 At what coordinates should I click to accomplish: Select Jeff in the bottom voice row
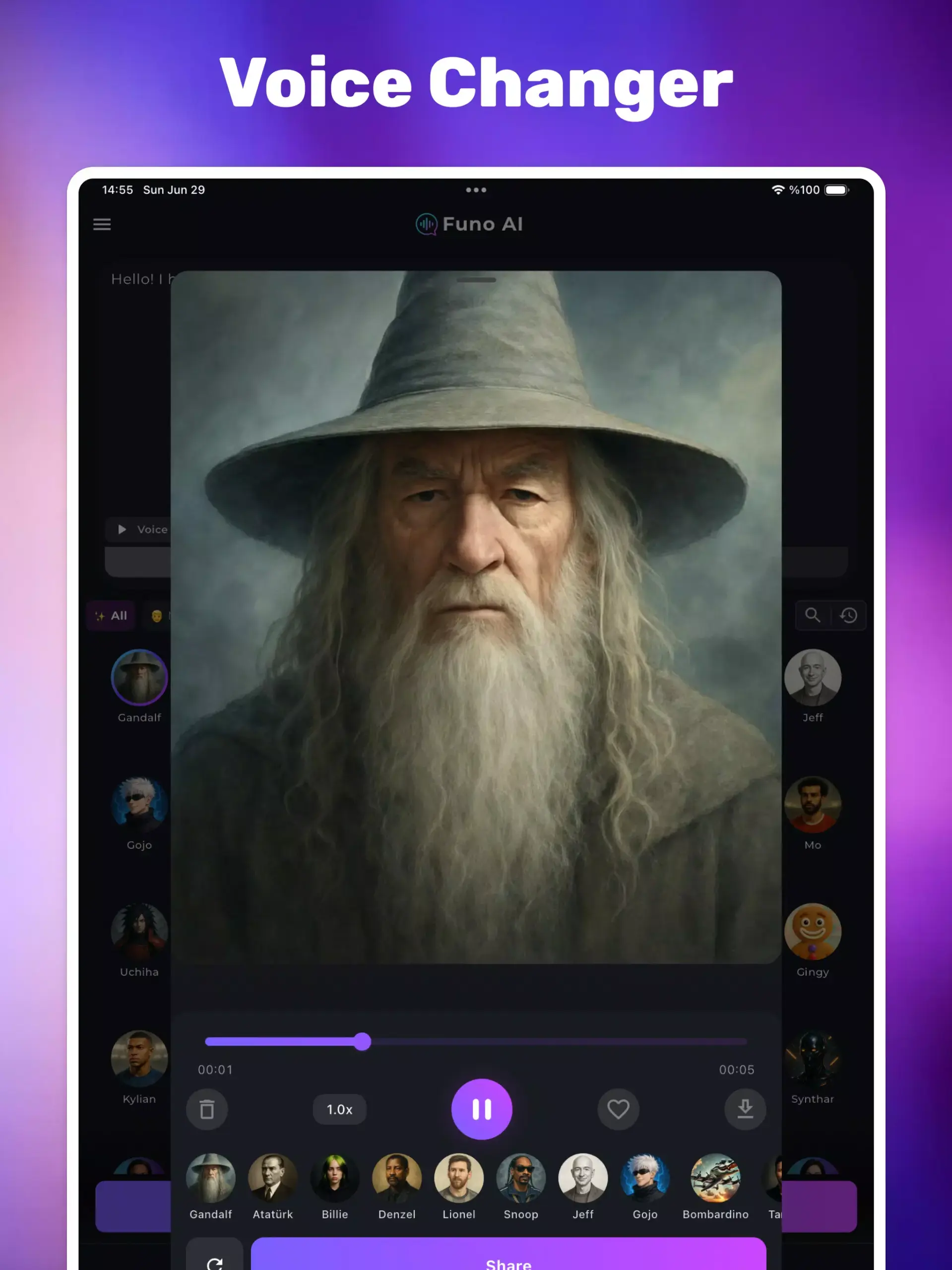(x=583, y=1186)
